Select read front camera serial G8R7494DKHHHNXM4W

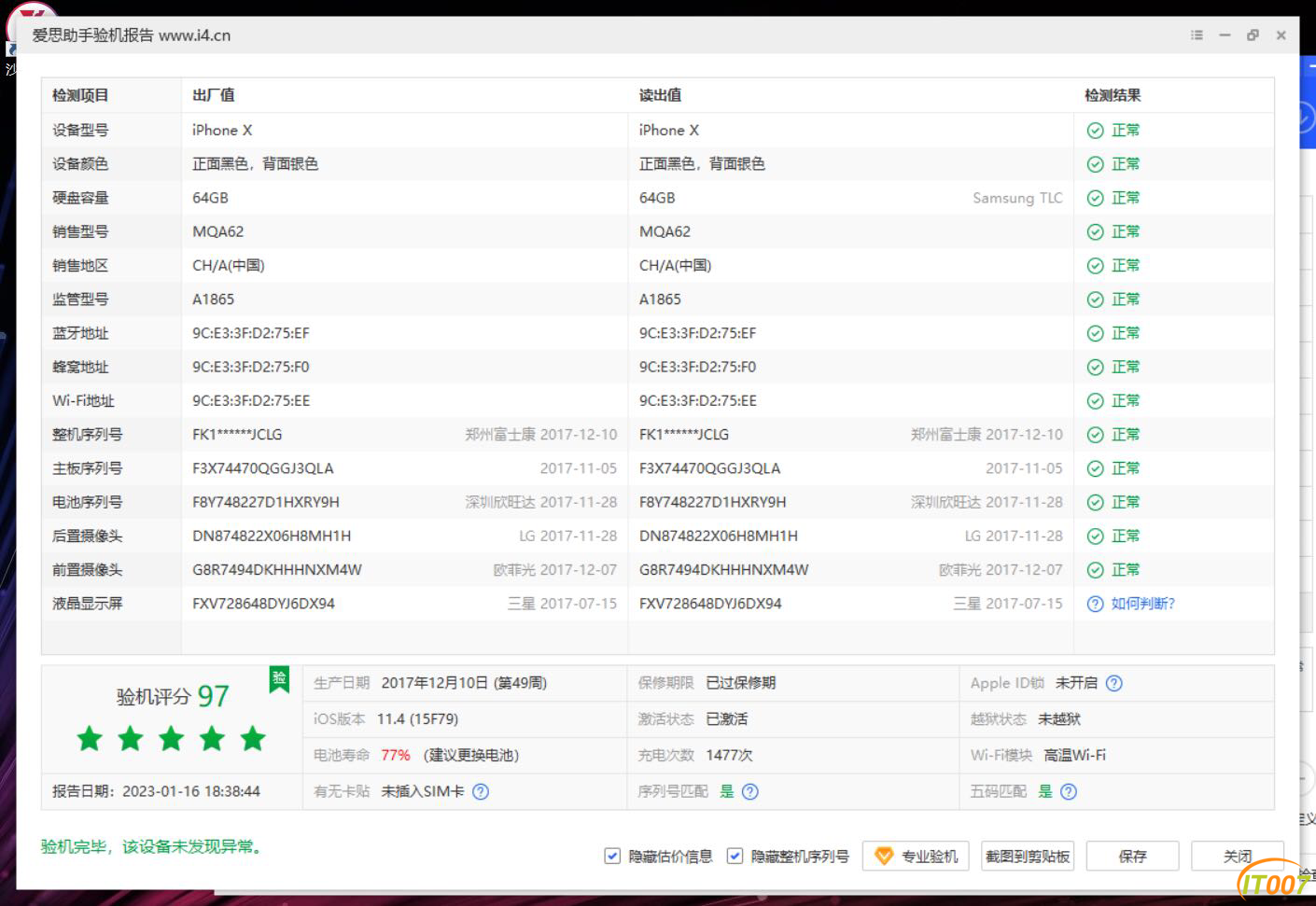(x=723, y=570)
